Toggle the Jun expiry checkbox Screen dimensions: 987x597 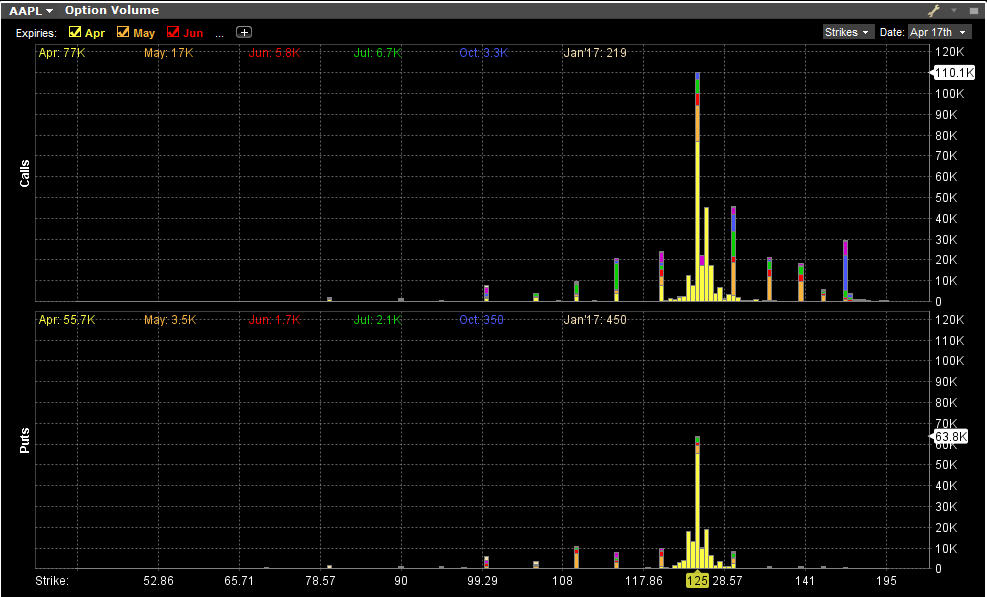tap(172, 32)
